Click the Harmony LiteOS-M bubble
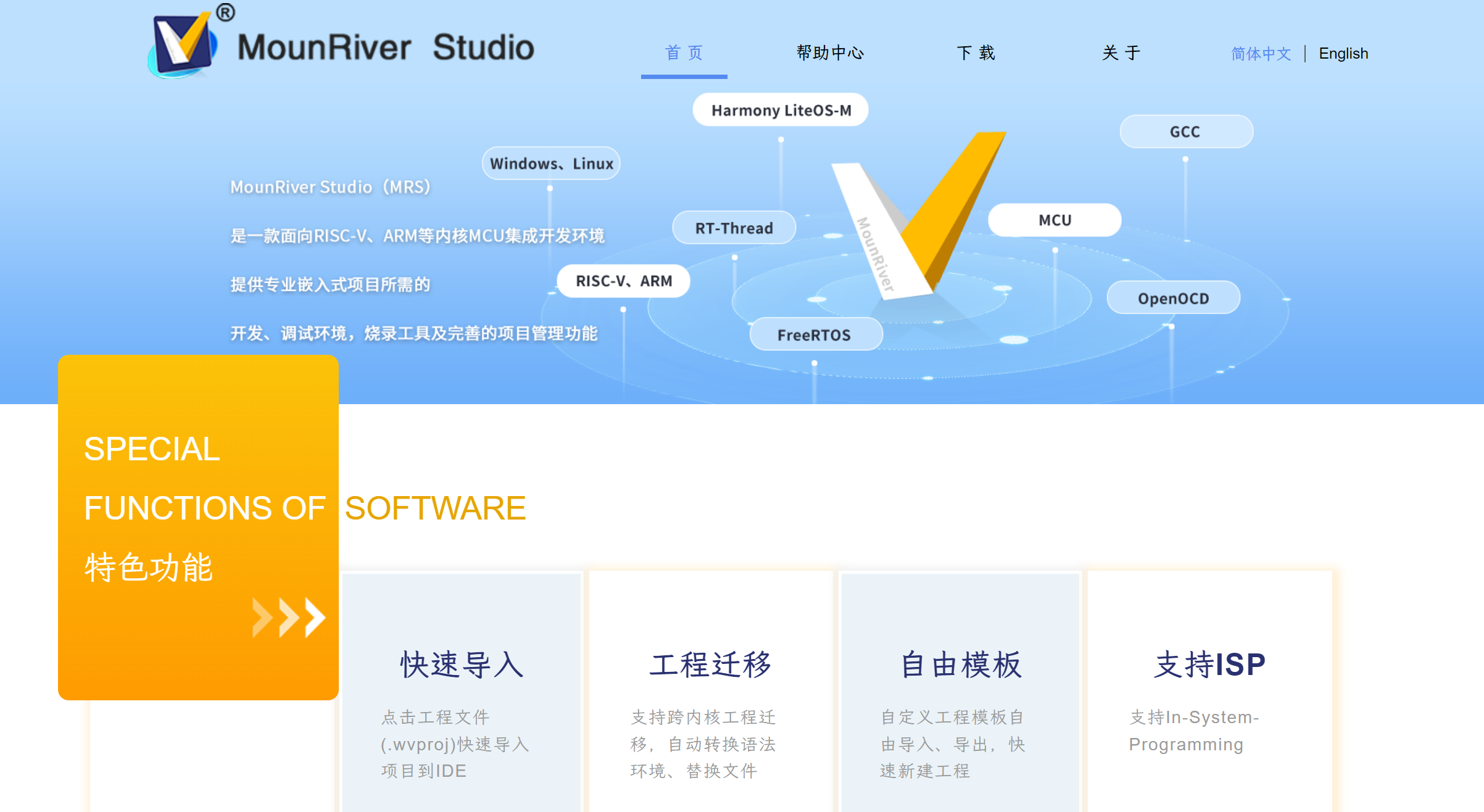This screenshot has width=1484, height=812. pyautogui.click(x=781, y=110)
